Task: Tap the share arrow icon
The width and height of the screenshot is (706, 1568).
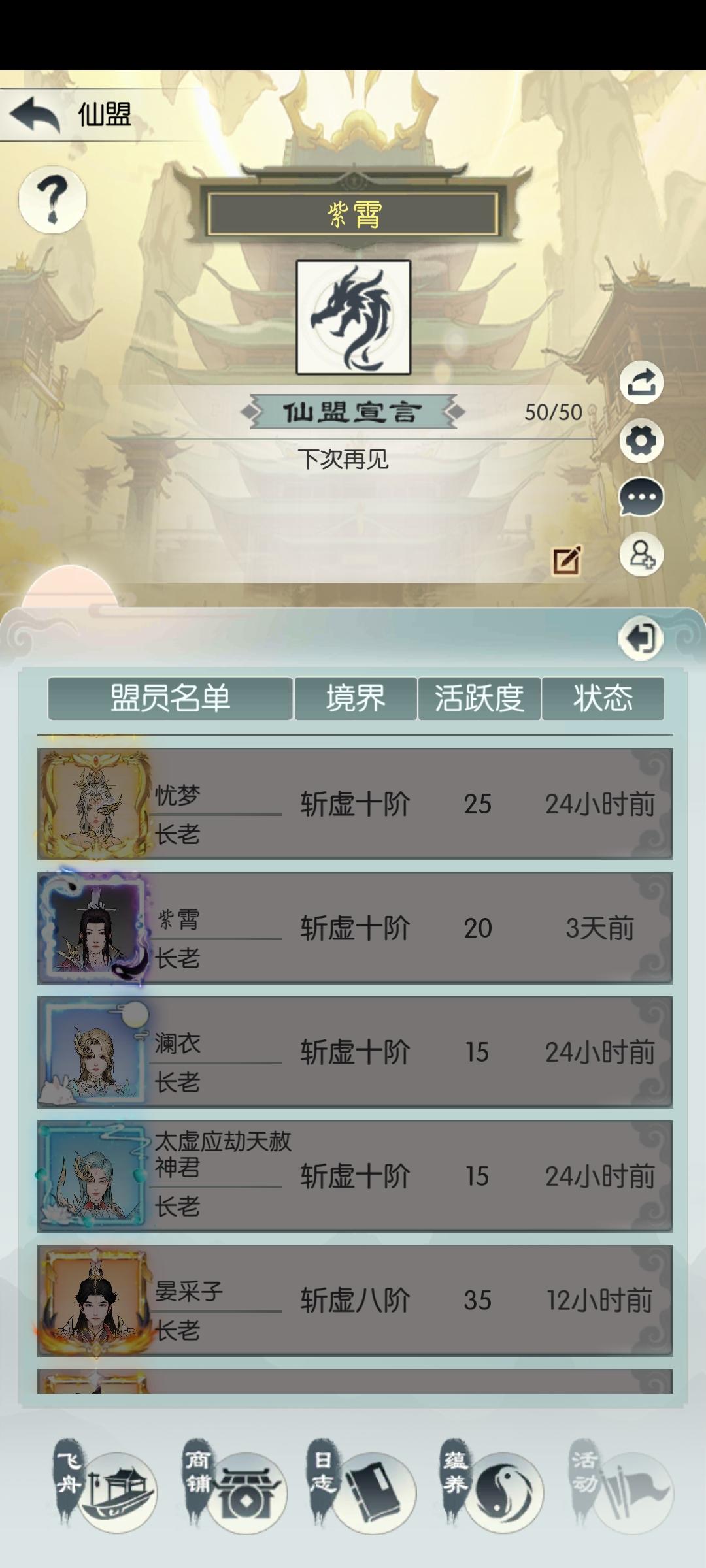Action: (641, 383)
